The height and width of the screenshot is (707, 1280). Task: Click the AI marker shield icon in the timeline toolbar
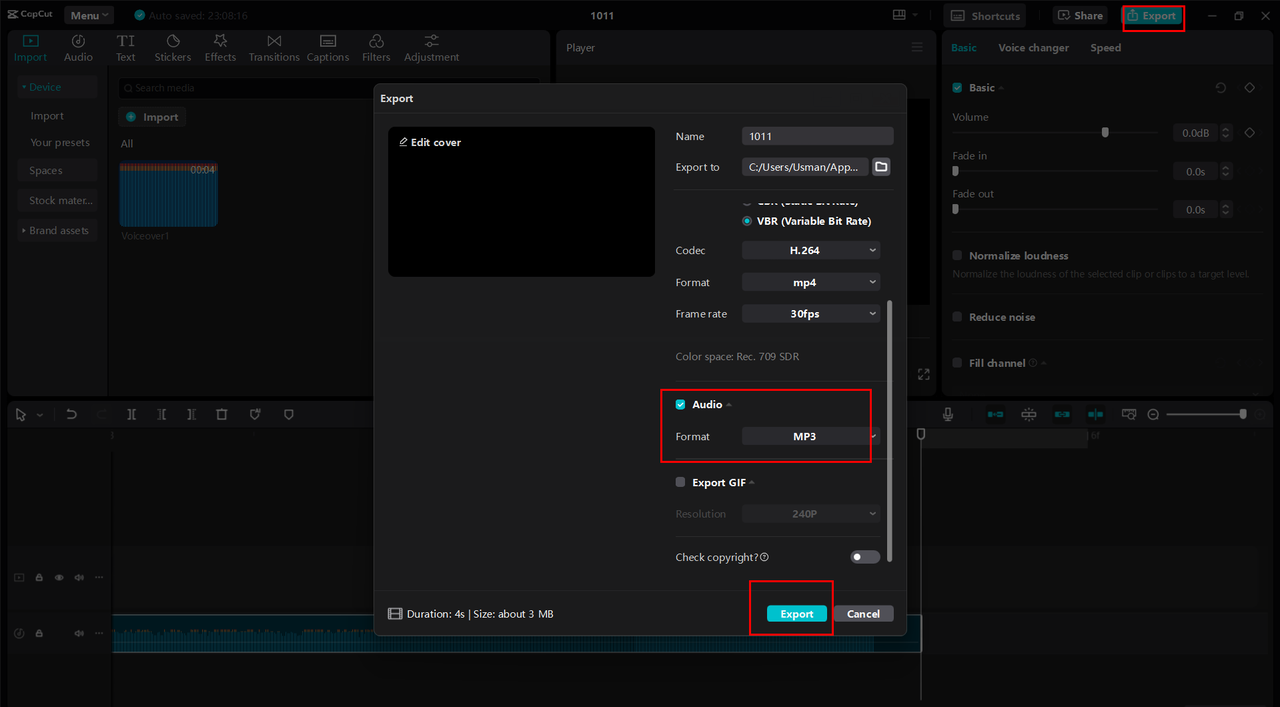pos(256,414)
